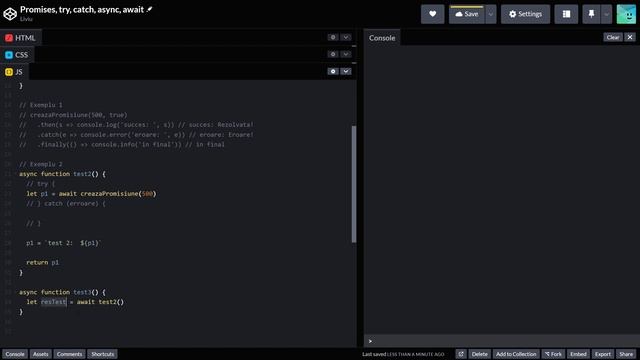Screen dimensions: 640x360
Task: Clear the console output
Action: click(613, 37)
